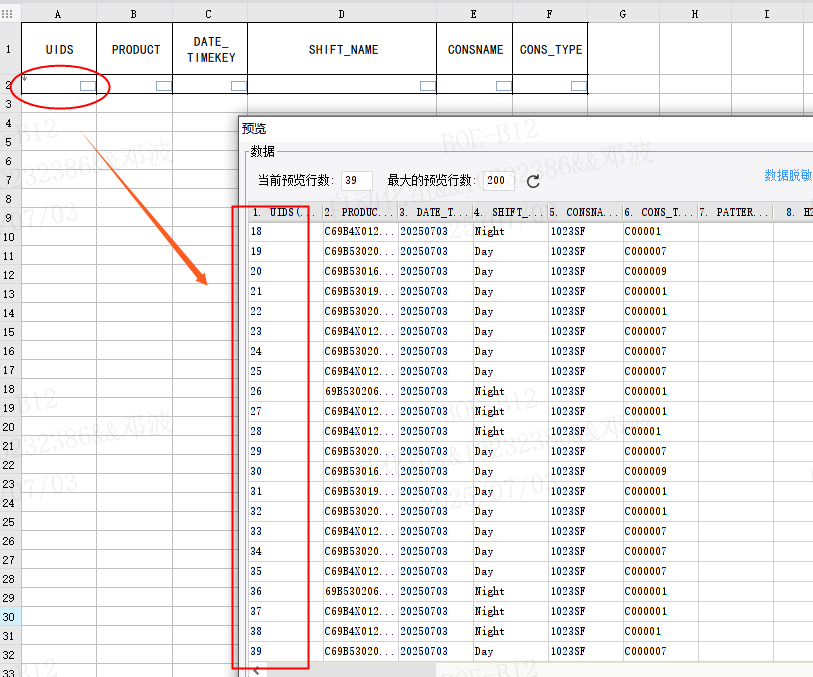Focus the 最大的预览行数 field showing 200

(x=498, y=180)
